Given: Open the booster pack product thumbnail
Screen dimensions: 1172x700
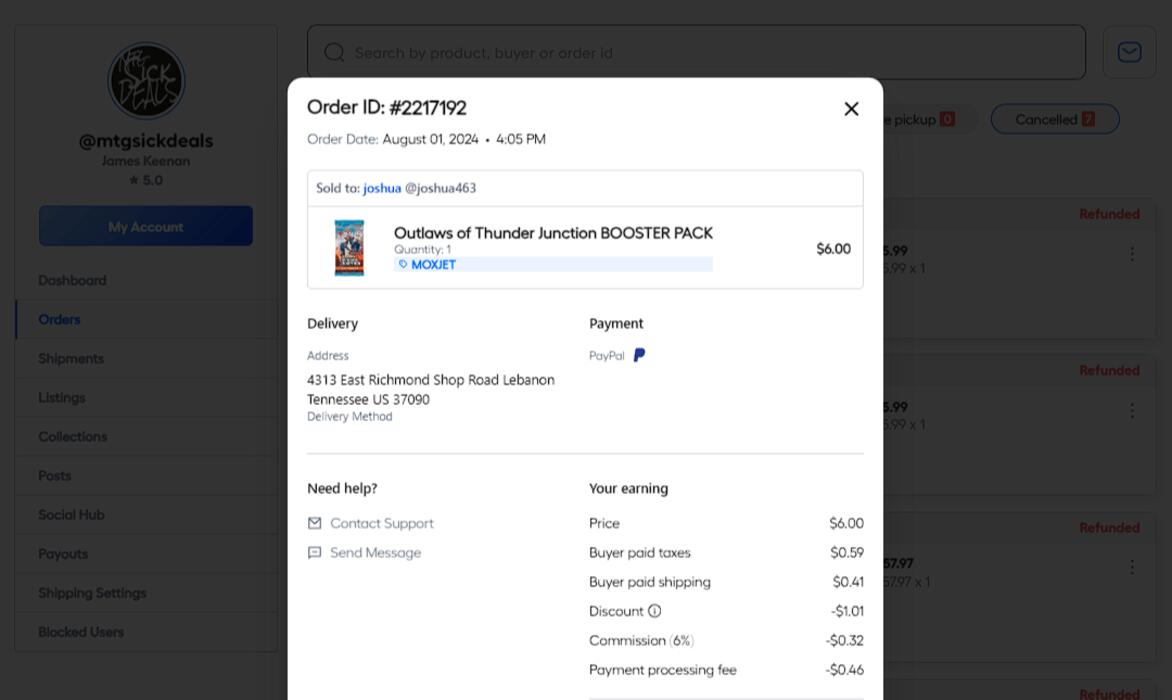Looking at the screenshot, I should coord(349,248).
